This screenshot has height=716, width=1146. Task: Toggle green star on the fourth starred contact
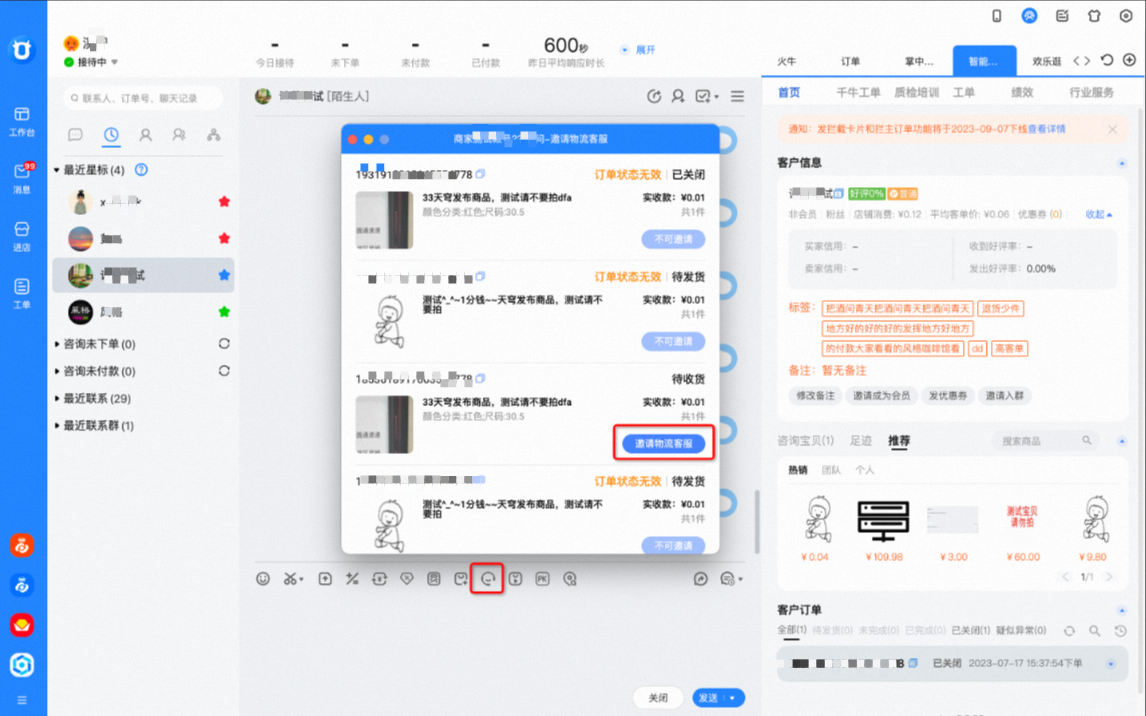pyautogui.click(x=224, y=312)
